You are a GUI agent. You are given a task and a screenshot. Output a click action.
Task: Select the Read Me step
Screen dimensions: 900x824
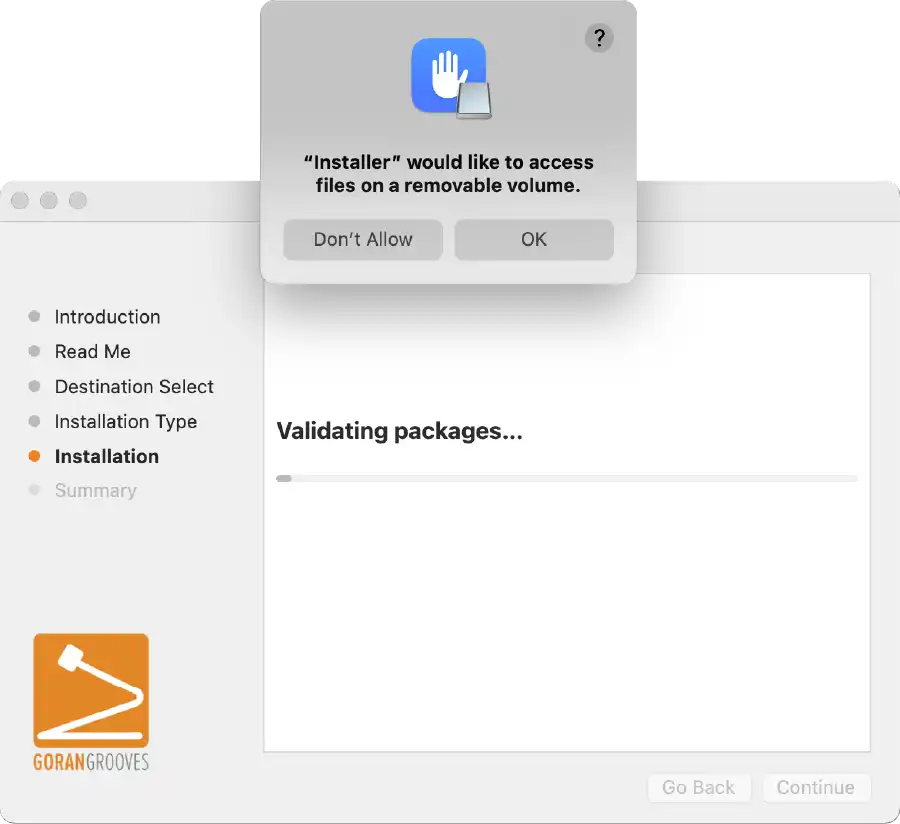(92, 352)
